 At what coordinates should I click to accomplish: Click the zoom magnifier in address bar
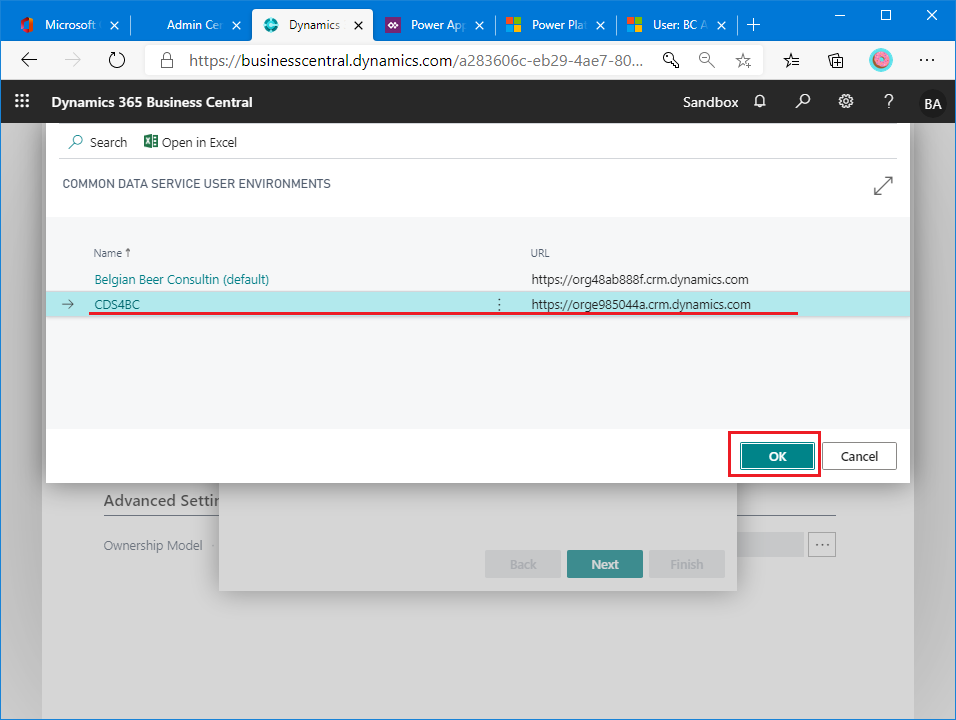[x=707, y=60]
